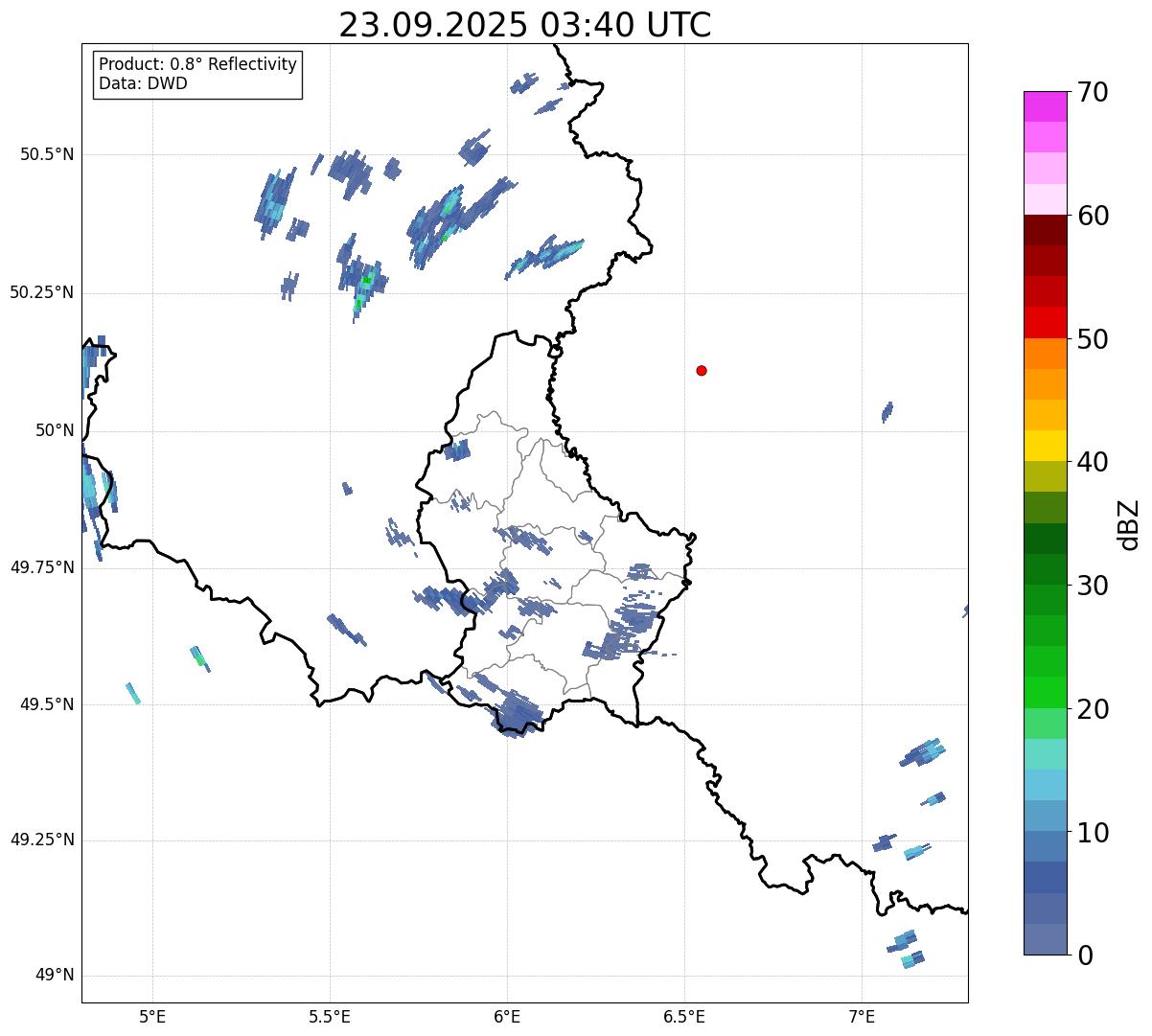Click the 0 tick label on the colorbar
This screenshot has width=1152, height=1036.
tap(1084, 955)
